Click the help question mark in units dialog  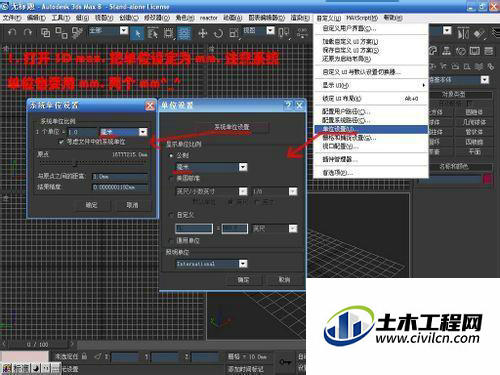(288, 105)
